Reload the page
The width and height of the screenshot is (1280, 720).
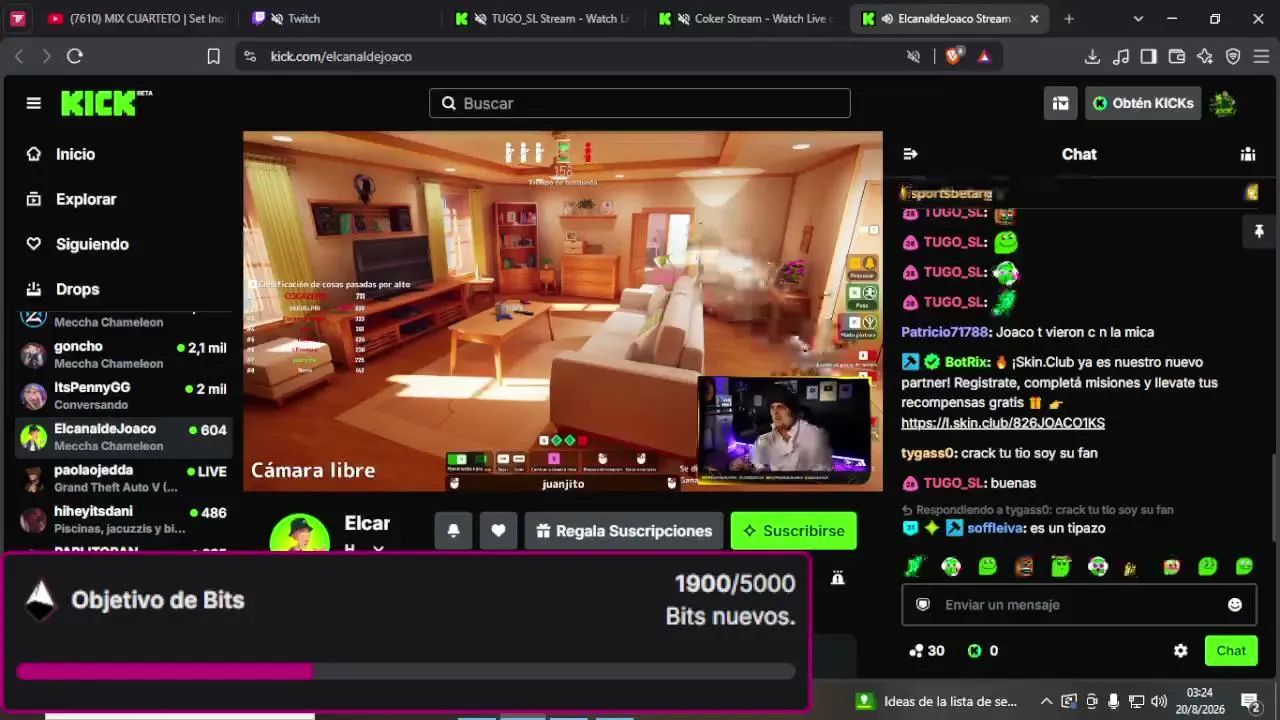pyautogui.click(x=74, y=57)
